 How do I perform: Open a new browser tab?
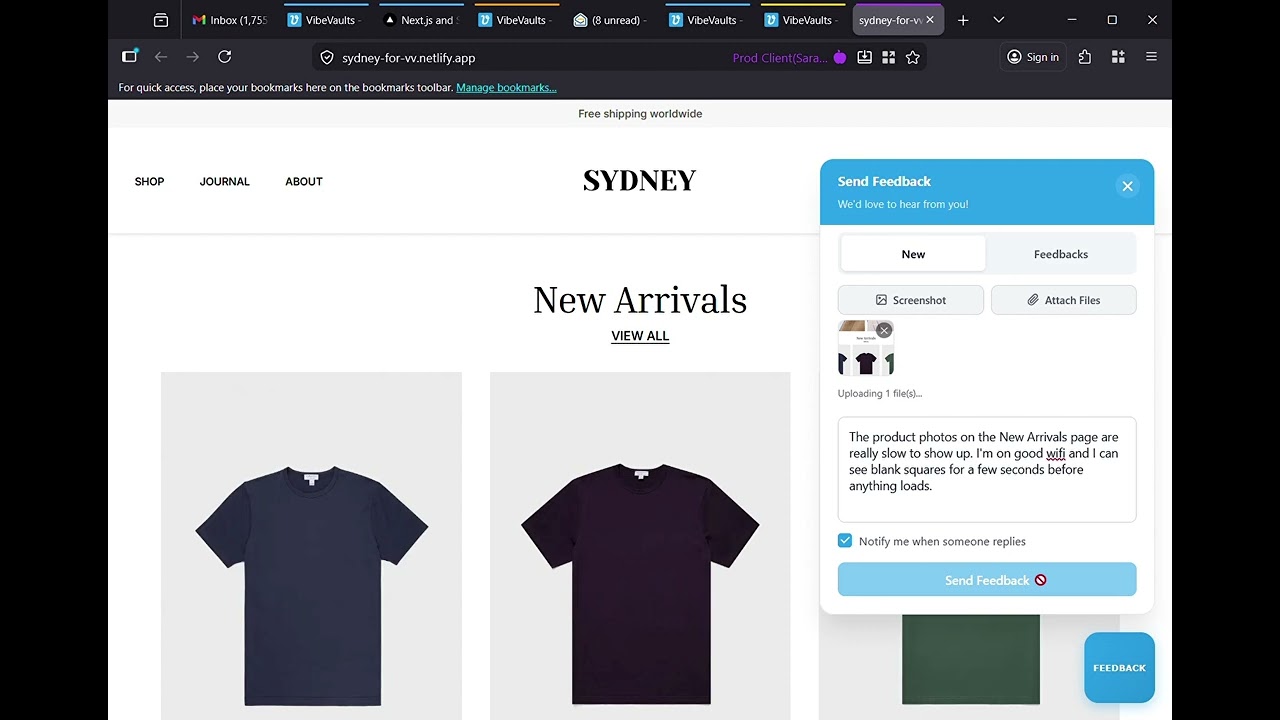pyautogui.click(x=963, y=20)
